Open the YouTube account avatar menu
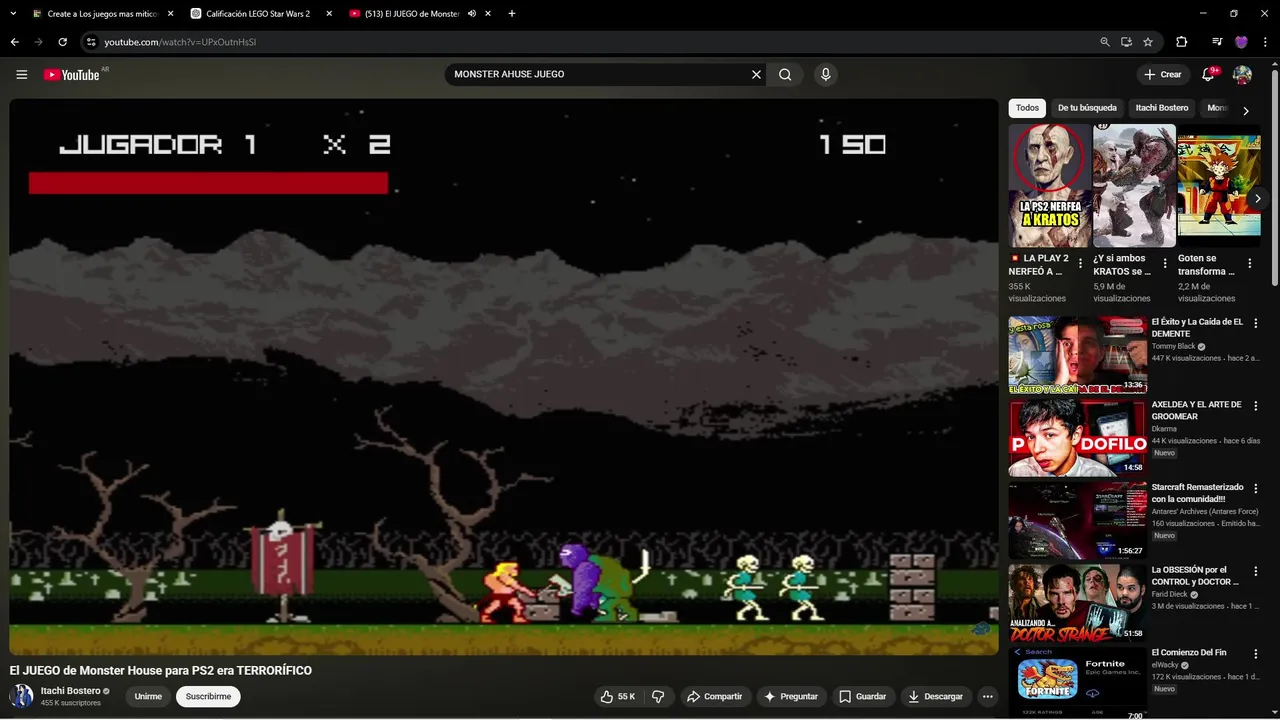The image size is (1280, 720). 1242,75
